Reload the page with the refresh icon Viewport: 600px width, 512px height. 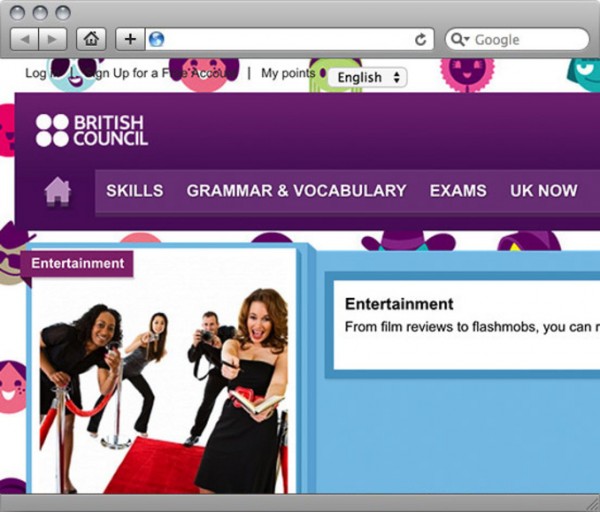point(421,39)
